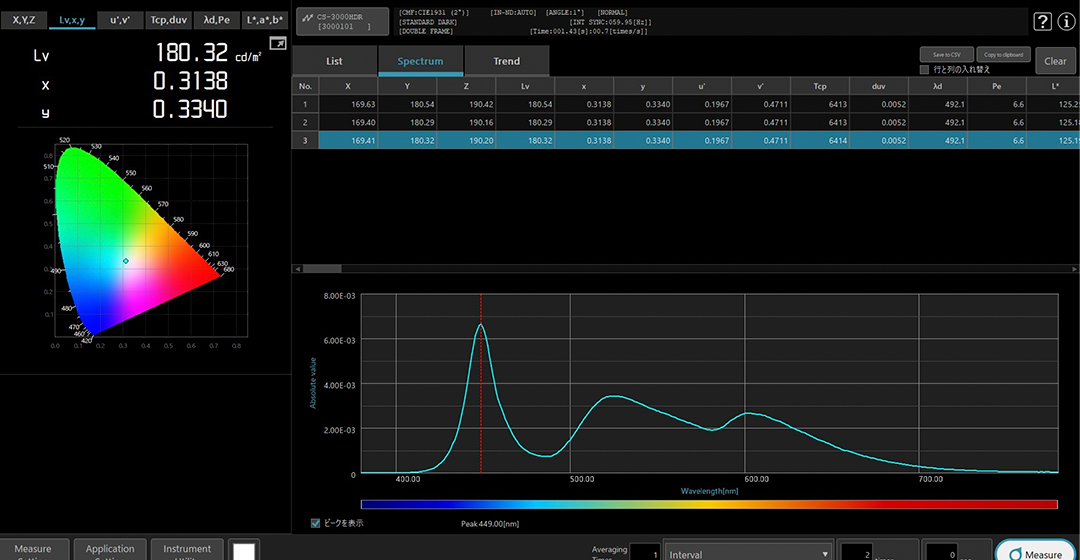This screenshot has height=560, width=1080.
Task: Click the Lv column header
Action: tap(525, 86)
